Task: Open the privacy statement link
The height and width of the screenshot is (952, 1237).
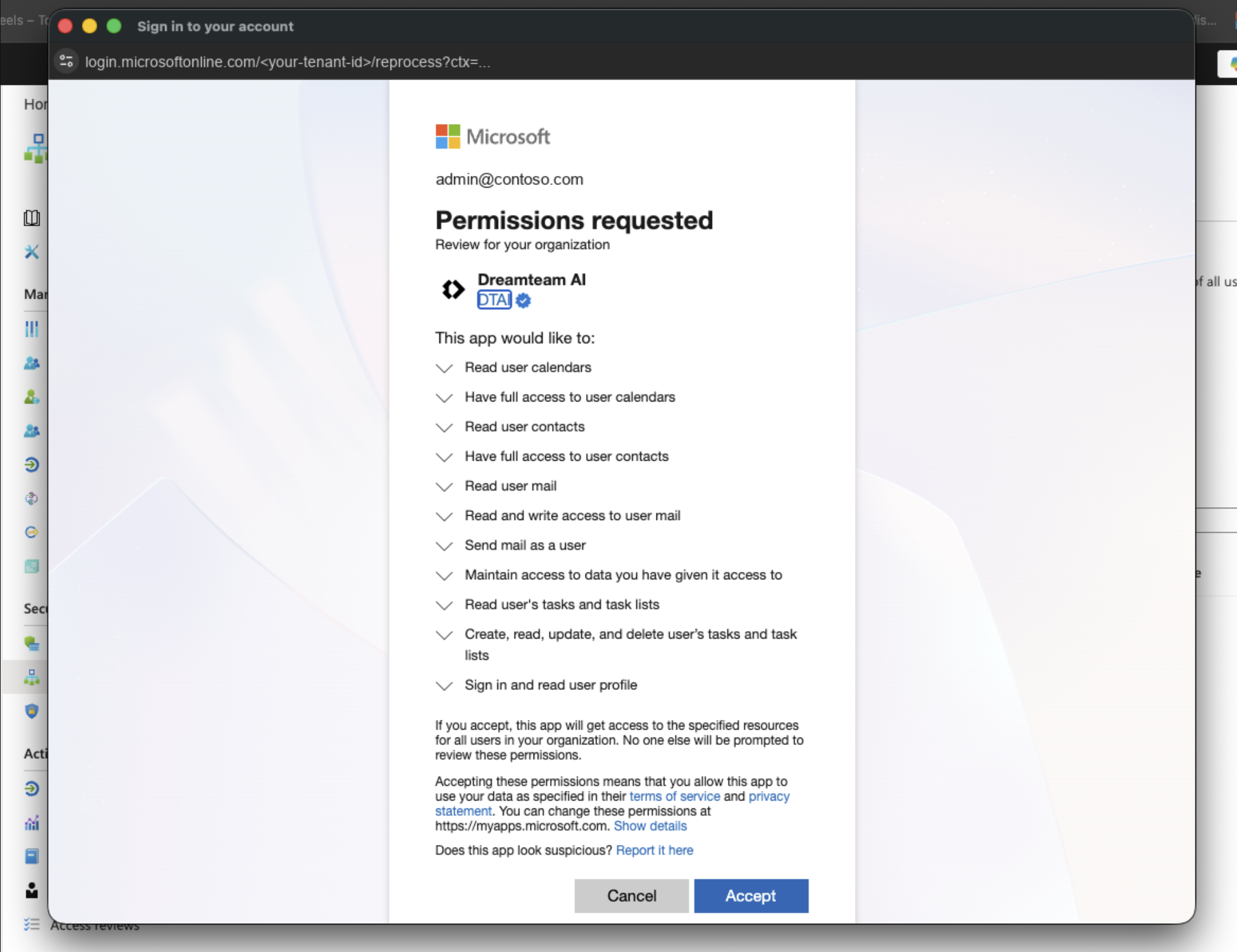Action: [x=769, y=796]
